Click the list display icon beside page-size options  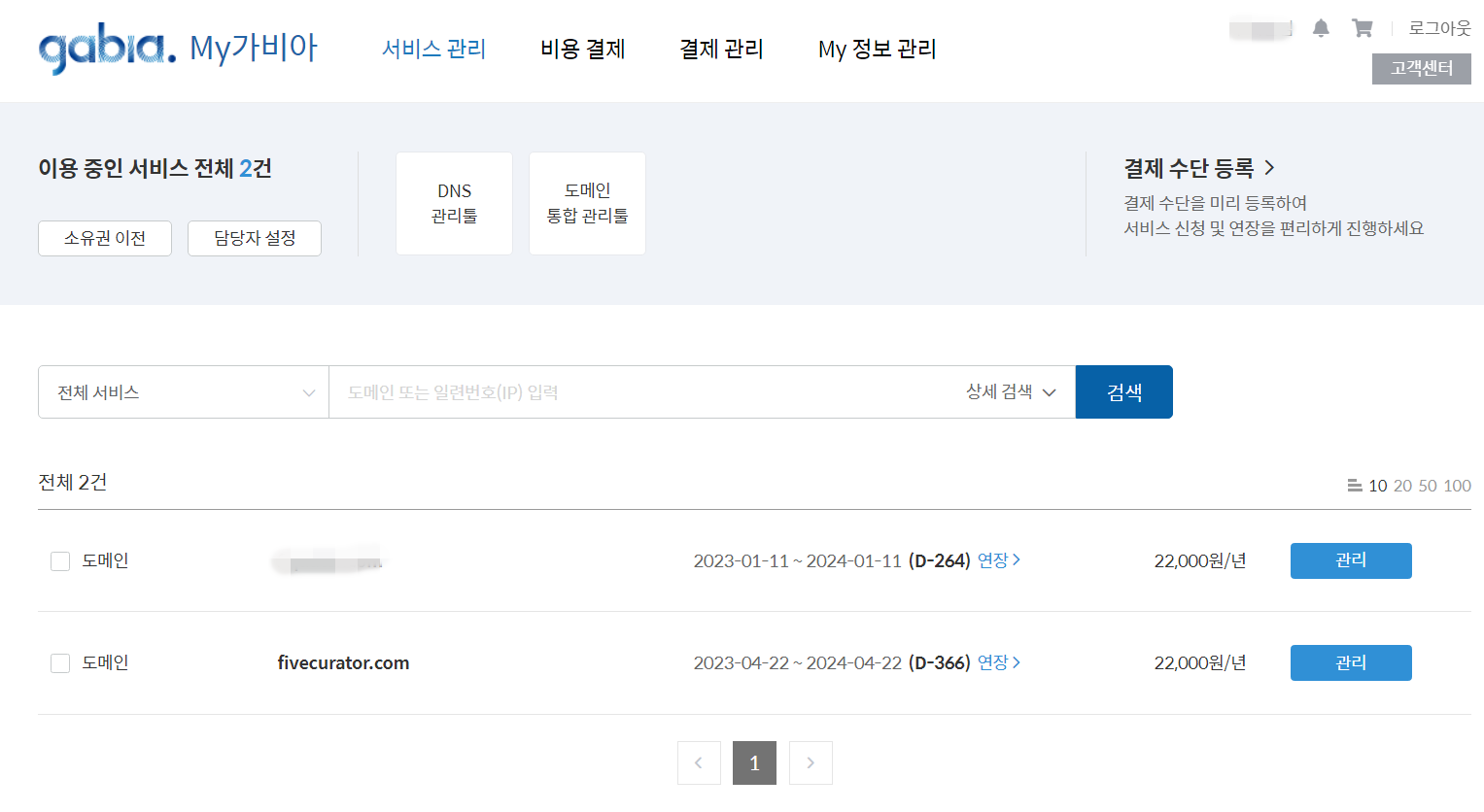point(1353,486)
